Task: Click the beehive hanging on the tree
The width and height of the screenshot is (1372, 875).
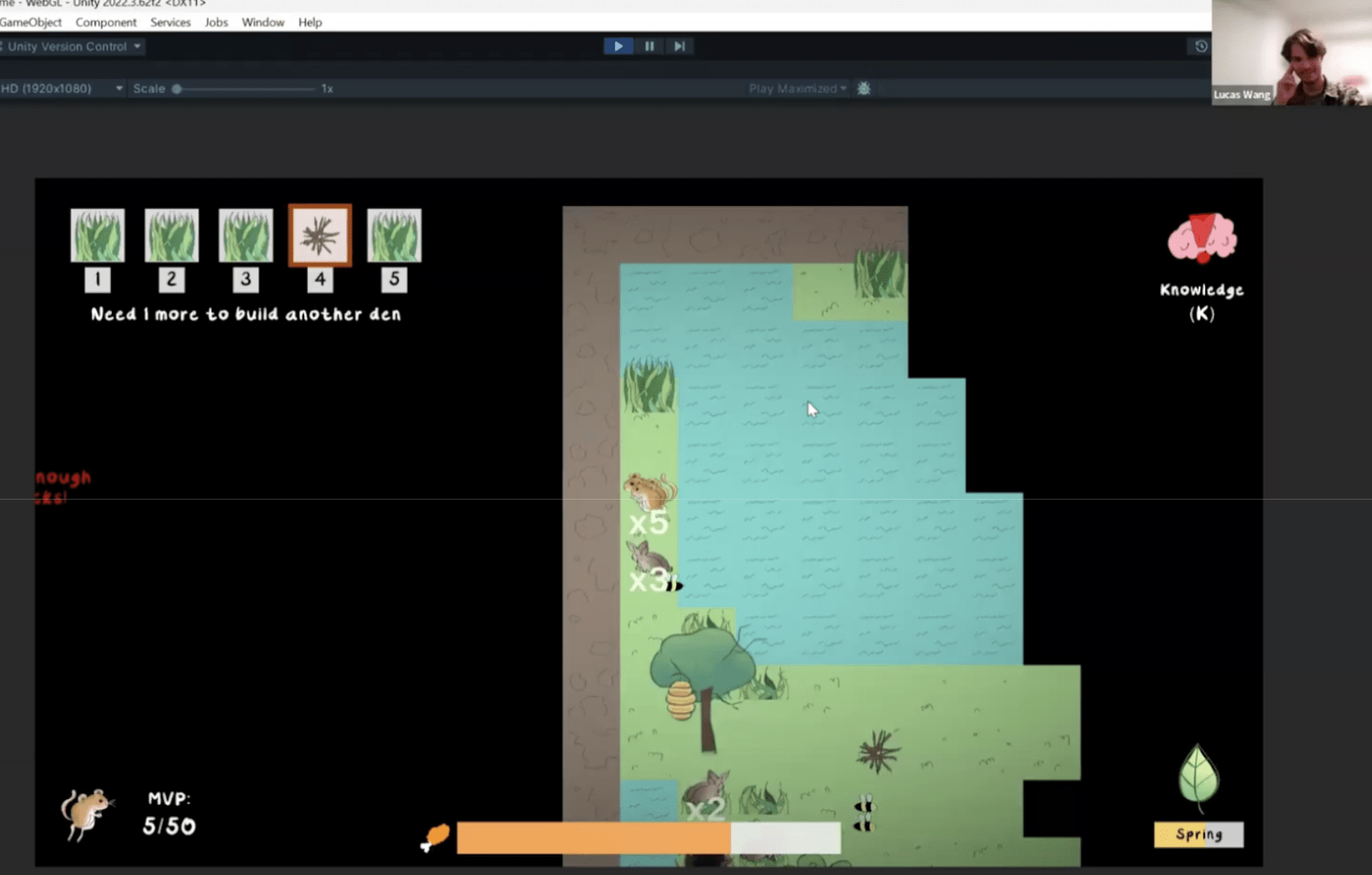Action: 680,701
